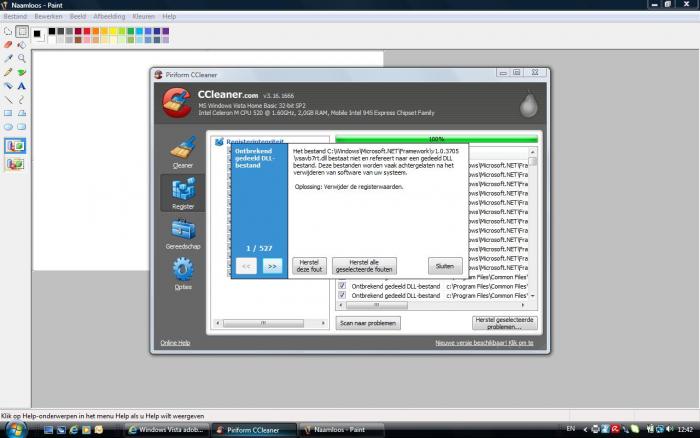Image resolution: width=700 pixels, height=438 pixels.
Task: Select the Free-Form Select tool in Paint
Action: coord(8,31)
